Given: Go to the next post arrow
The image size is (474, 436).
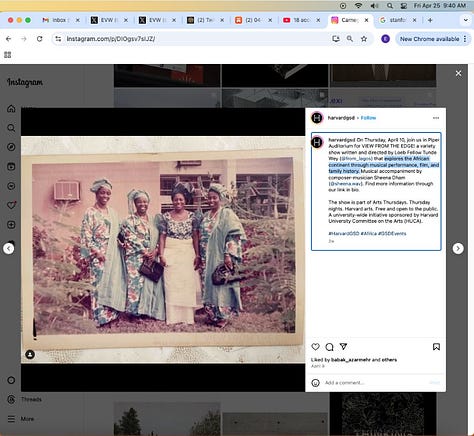Looking at the screenshot, I should tap(458, 248).
